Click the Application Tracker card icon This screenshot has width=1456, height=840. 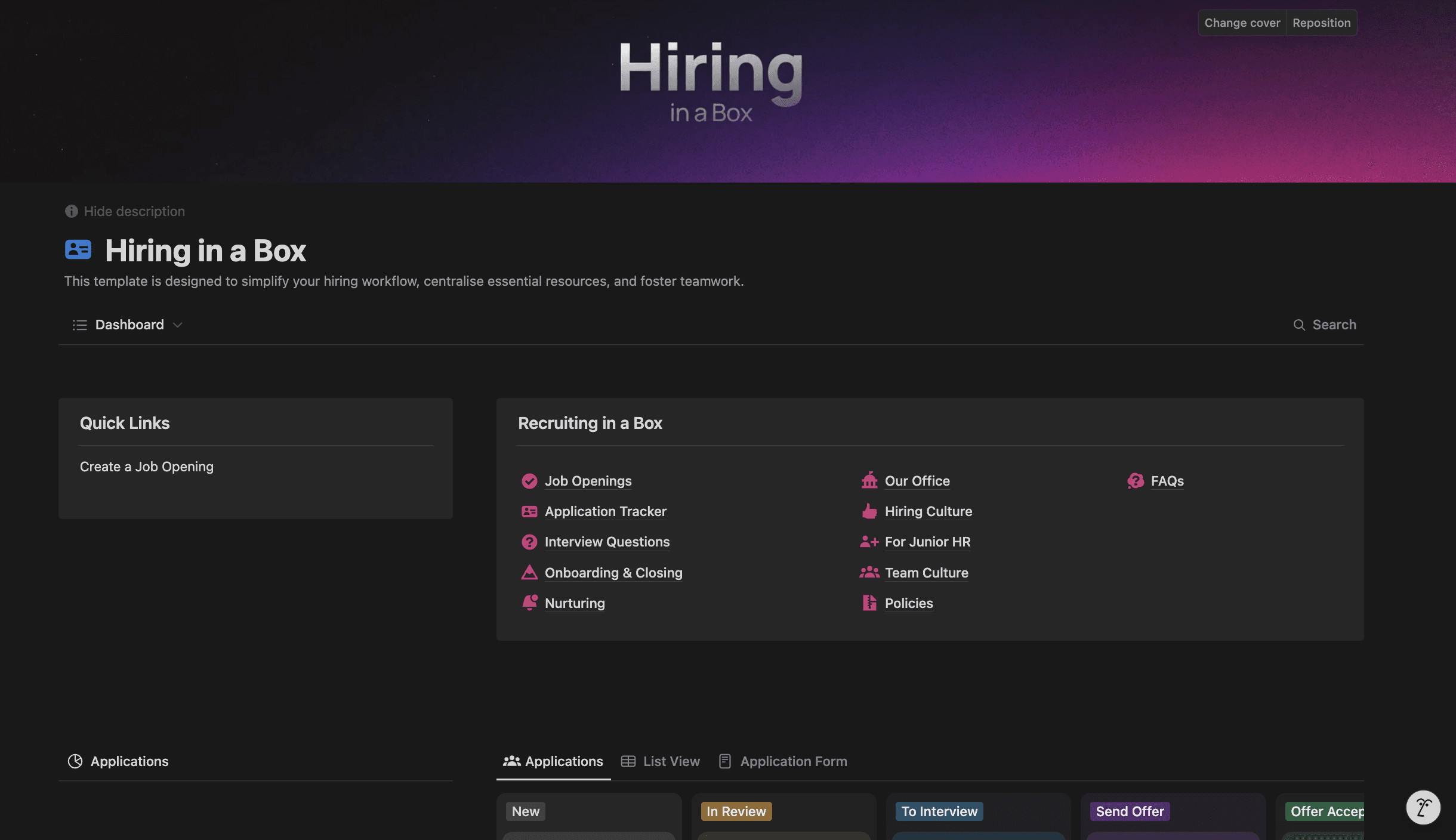(x=529, y=511)
